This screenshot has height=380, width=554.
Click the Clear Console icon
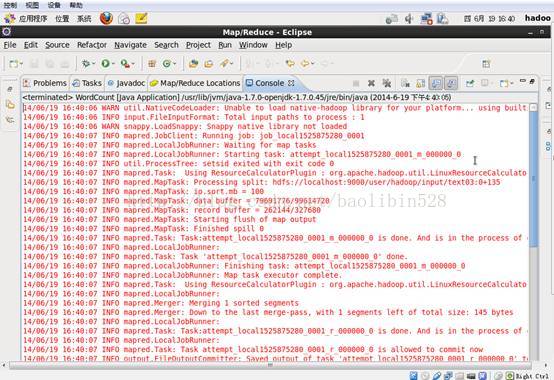[x=405, y=83]
